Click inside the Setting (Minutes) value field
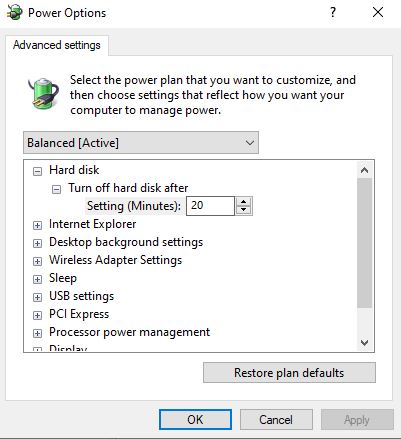 [210, 206]
